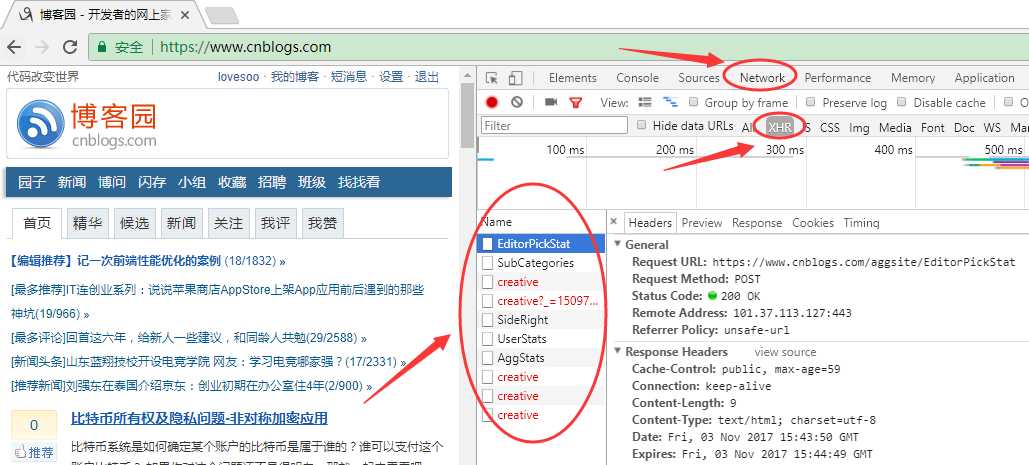
Task: Clear the network log icon
Action: (x=517, y=102)
